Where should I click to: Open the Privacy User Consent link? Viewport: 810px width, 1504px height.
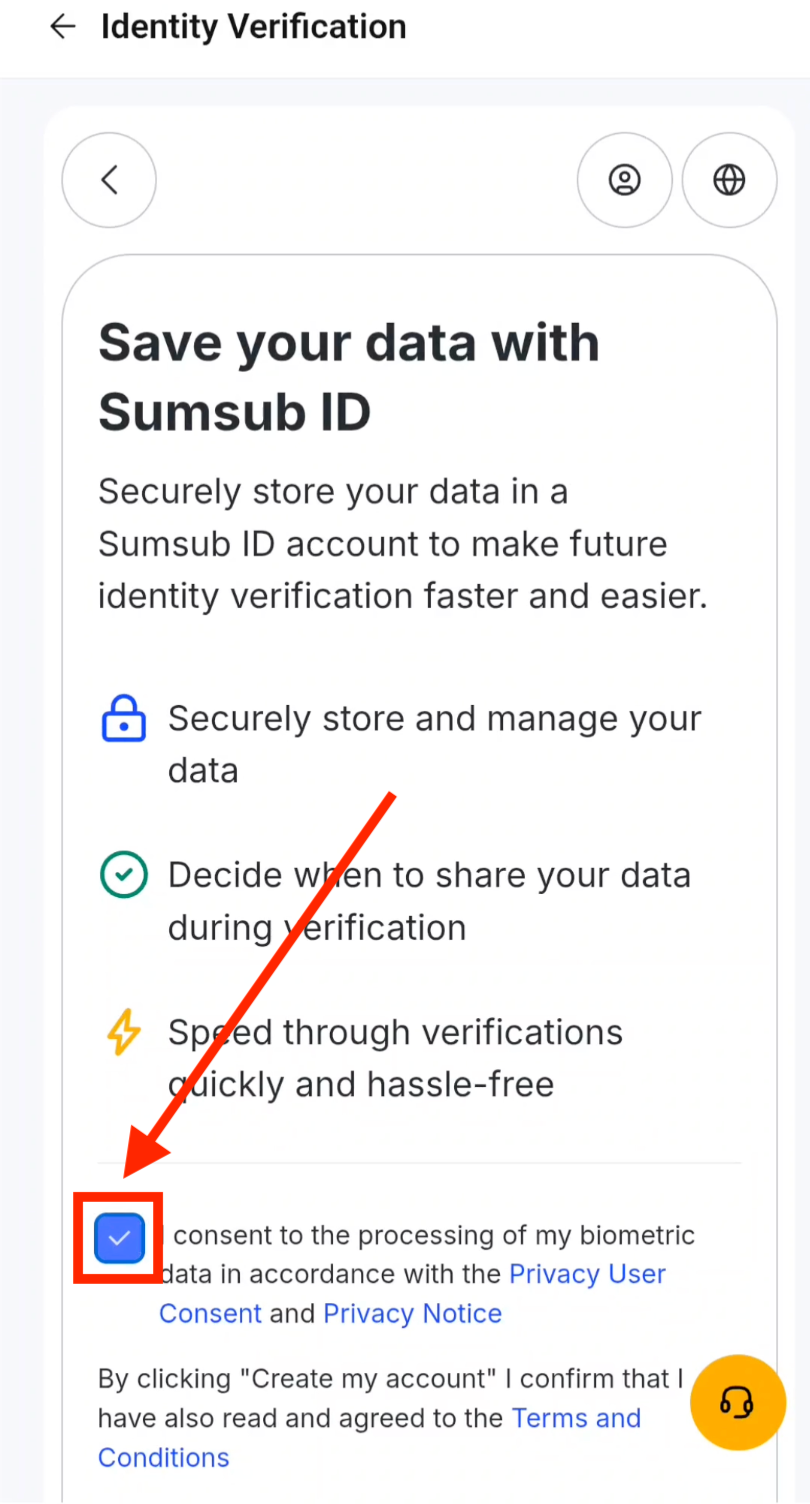(x=587, y=1274)
